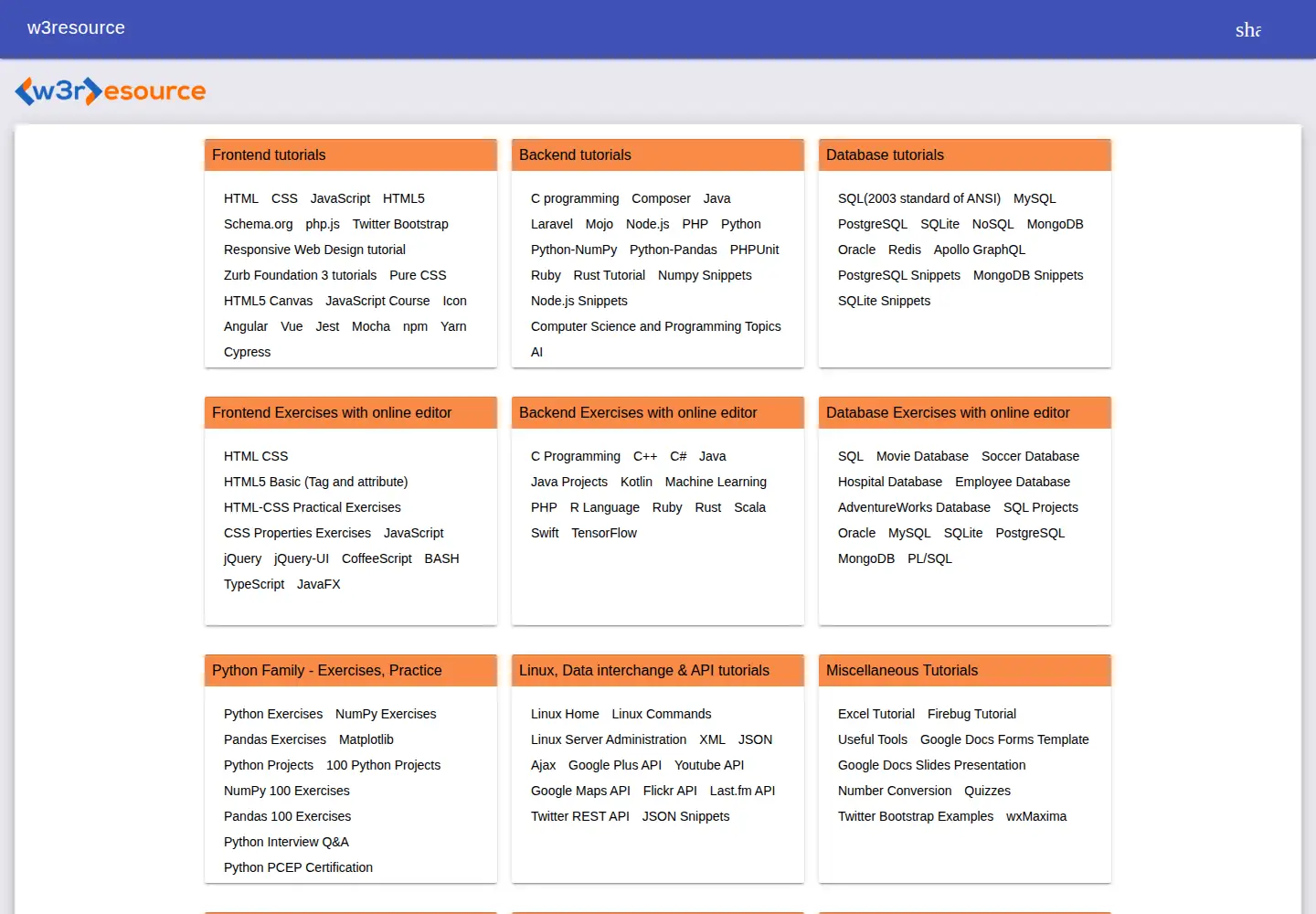Open R Language exercises
This screenshot has height=914, width=1316.
(x=605, y=507)
